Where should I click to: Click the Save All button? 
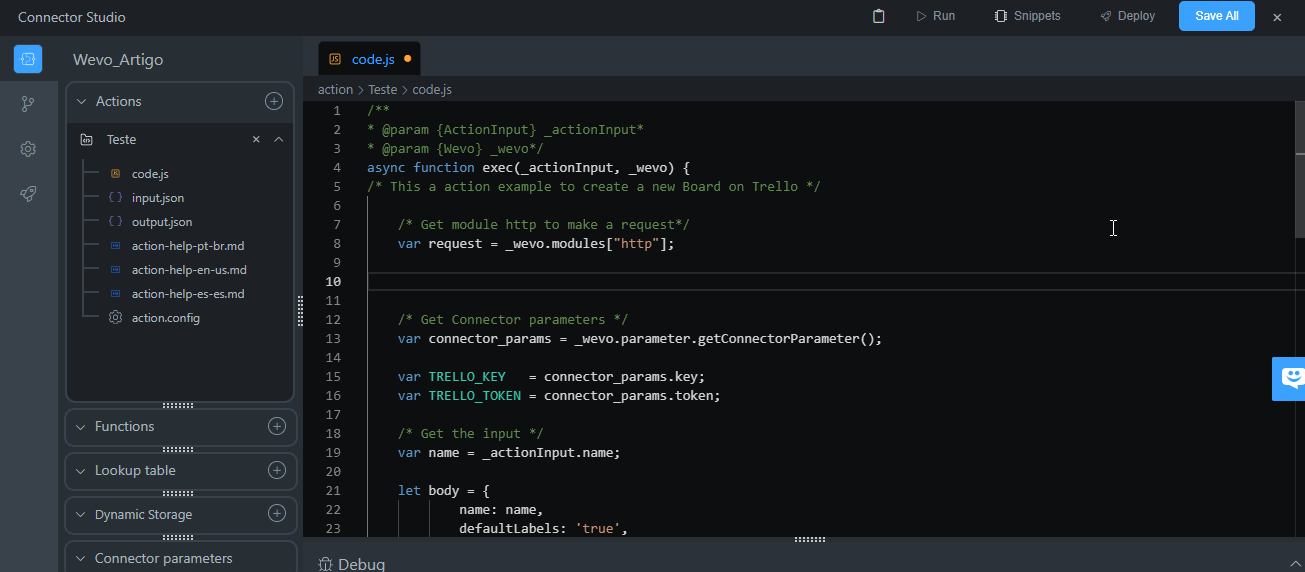(x=1216, y=16)
